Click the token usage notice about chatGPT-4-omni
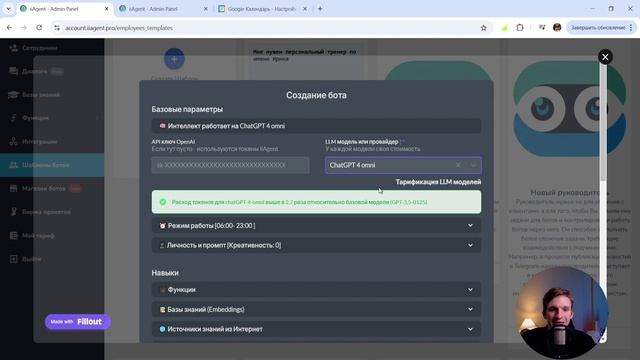The height and width of the screenshot is (360, 640). (316, 202)
